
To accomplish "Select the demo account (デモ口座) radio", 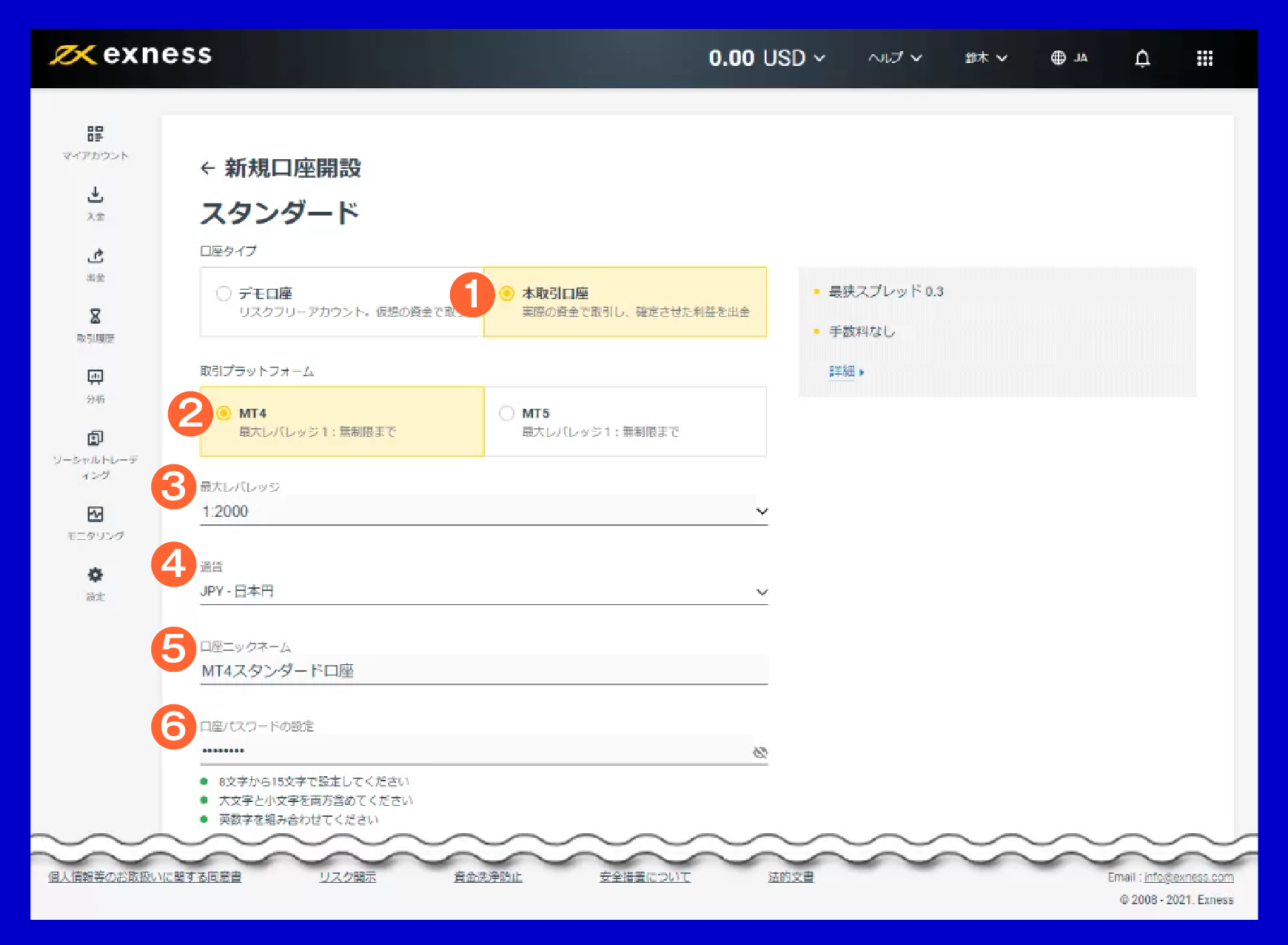I will tap(224, 293).
